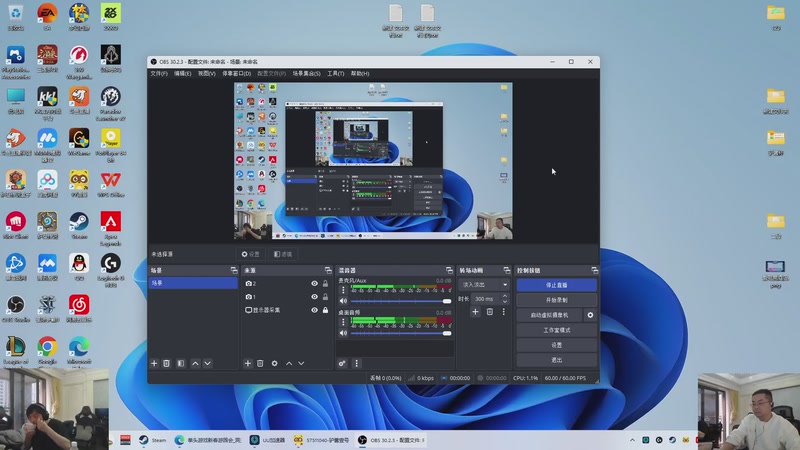Click the start recording button (开始录制)

click(556, 300)
